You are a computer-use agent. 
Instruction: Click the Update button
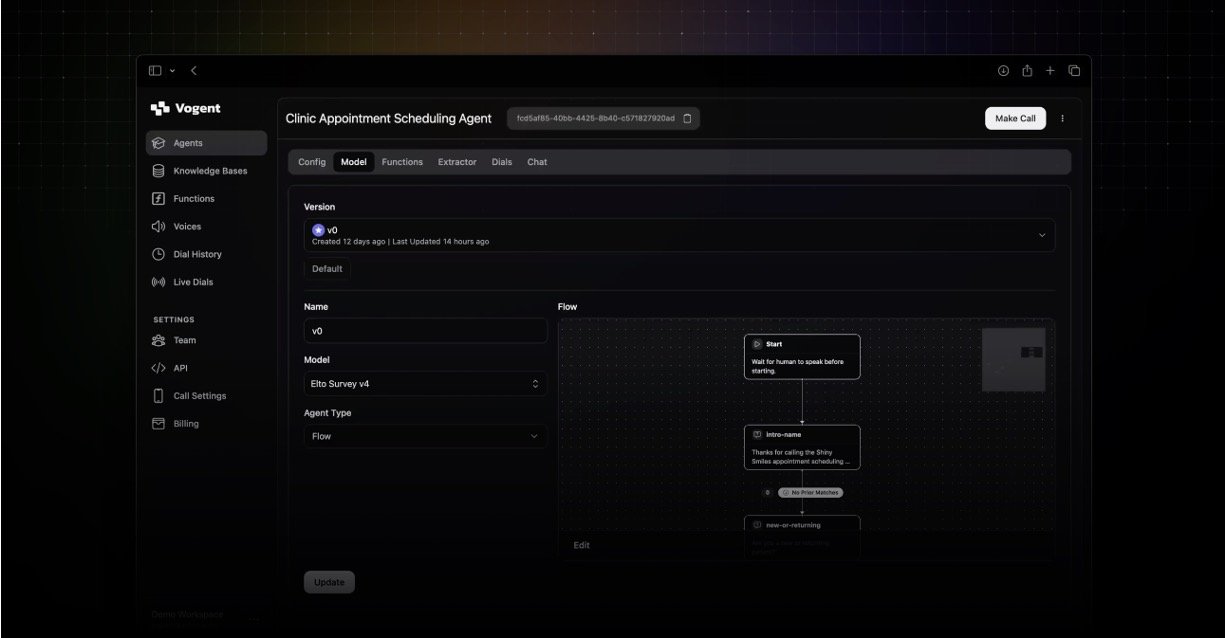pos(329,582)
